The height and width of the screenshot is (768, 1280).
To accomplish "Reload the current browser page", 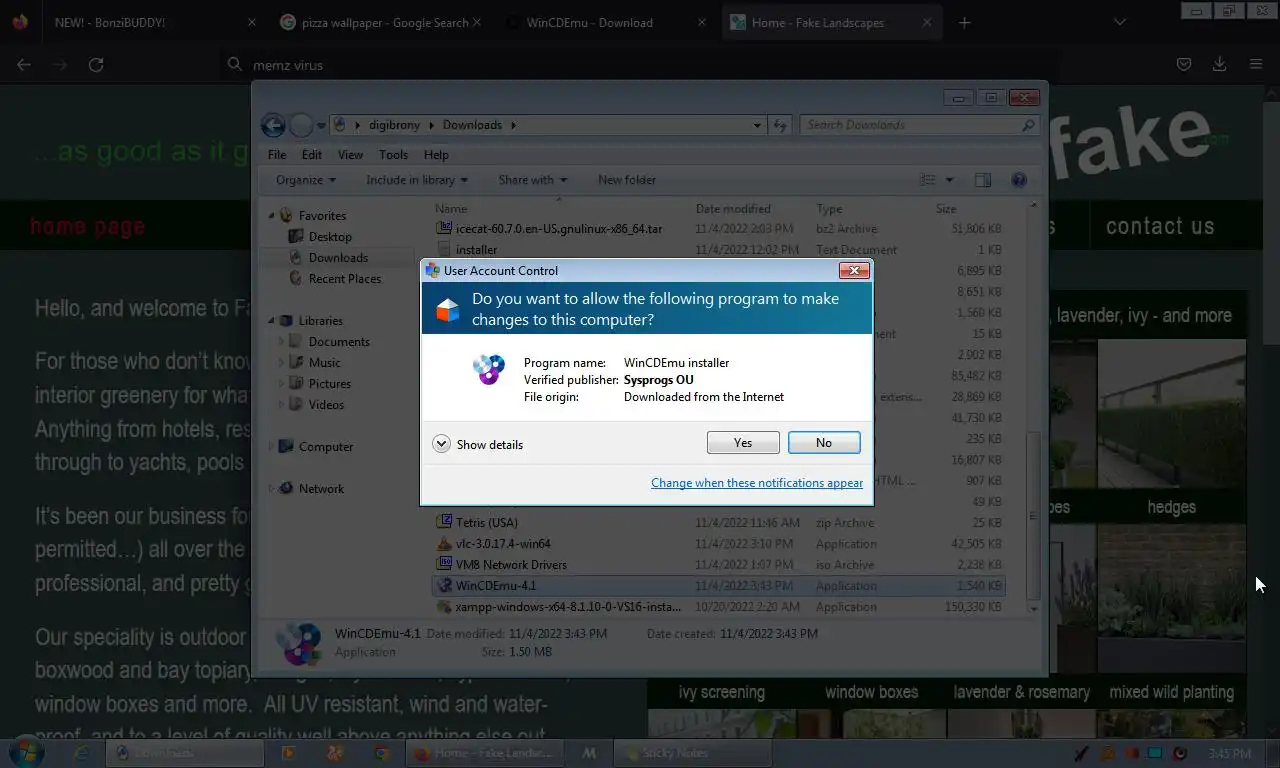I will click(x=96, y=64).
